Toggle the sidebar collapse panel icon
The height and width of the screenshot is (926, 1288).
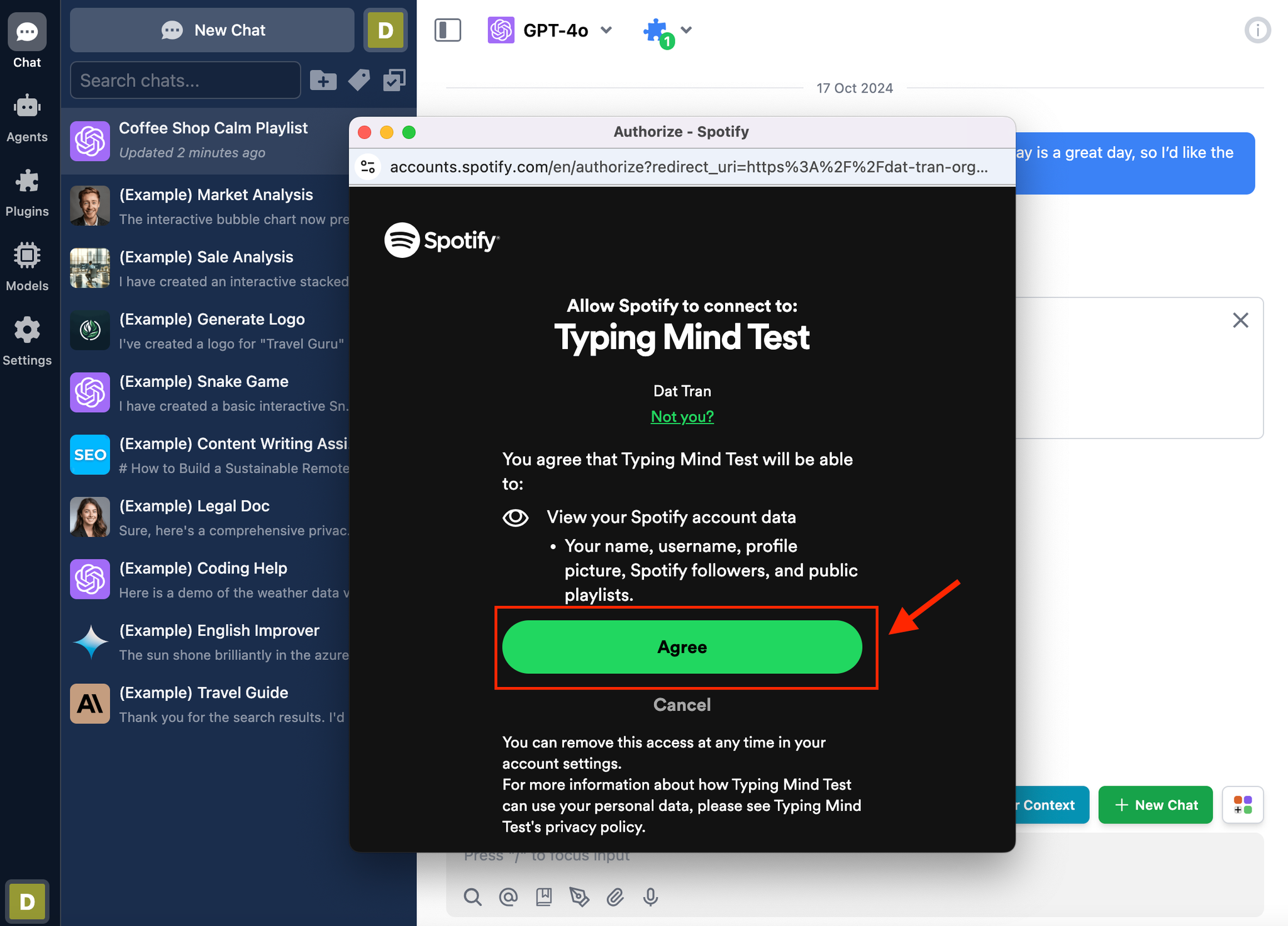click(448, 29)
